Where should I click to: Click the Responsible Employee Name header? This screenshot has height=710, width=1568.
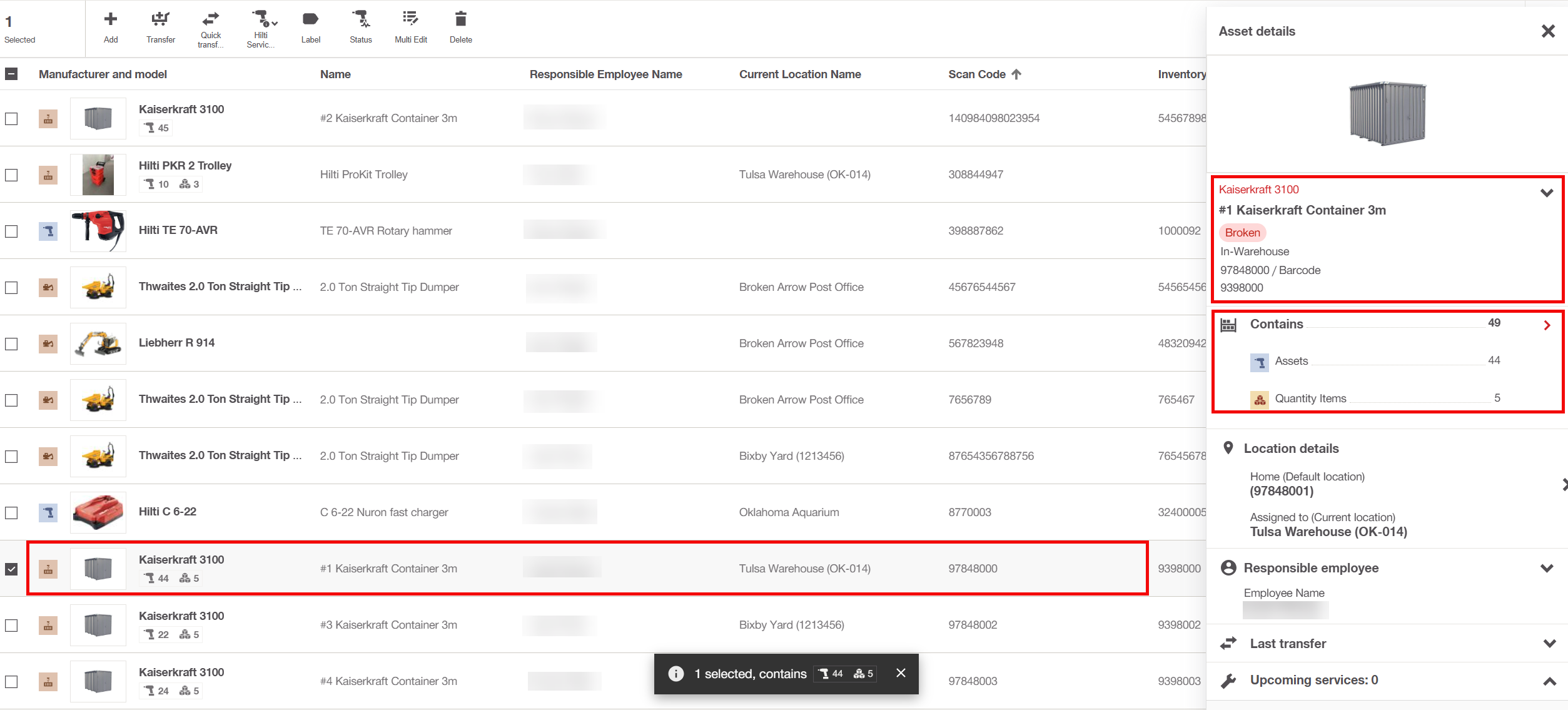pyautogui.click(x=605, y=74)
